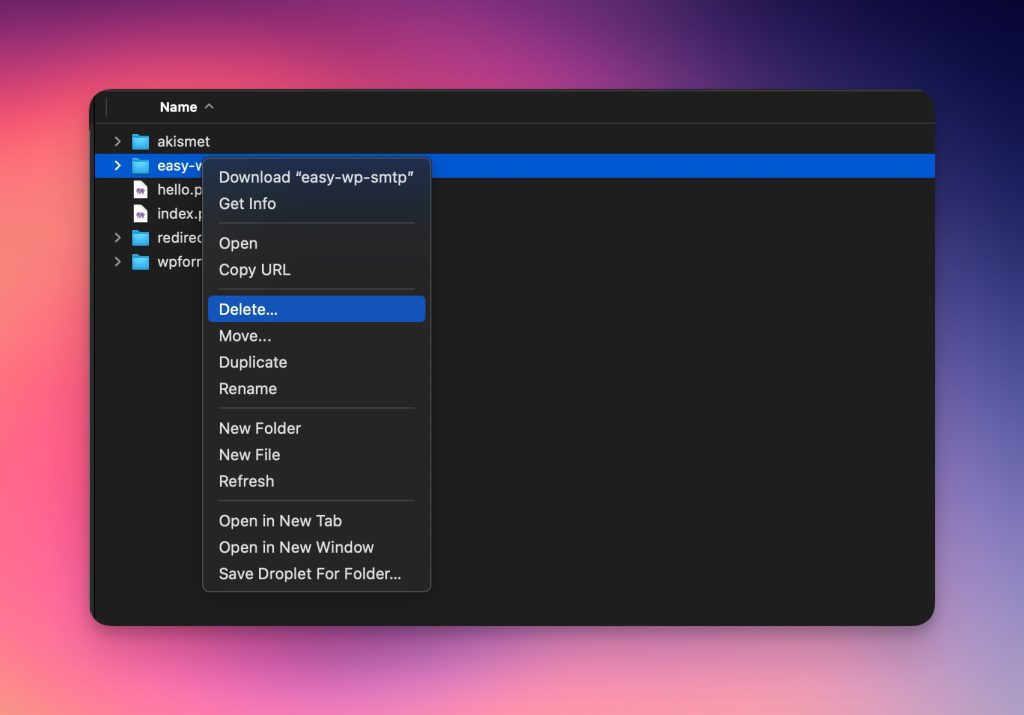Screen dimensions: 1024x715
Task: Create a New Folder via context menu
Action: pos(259,429)
